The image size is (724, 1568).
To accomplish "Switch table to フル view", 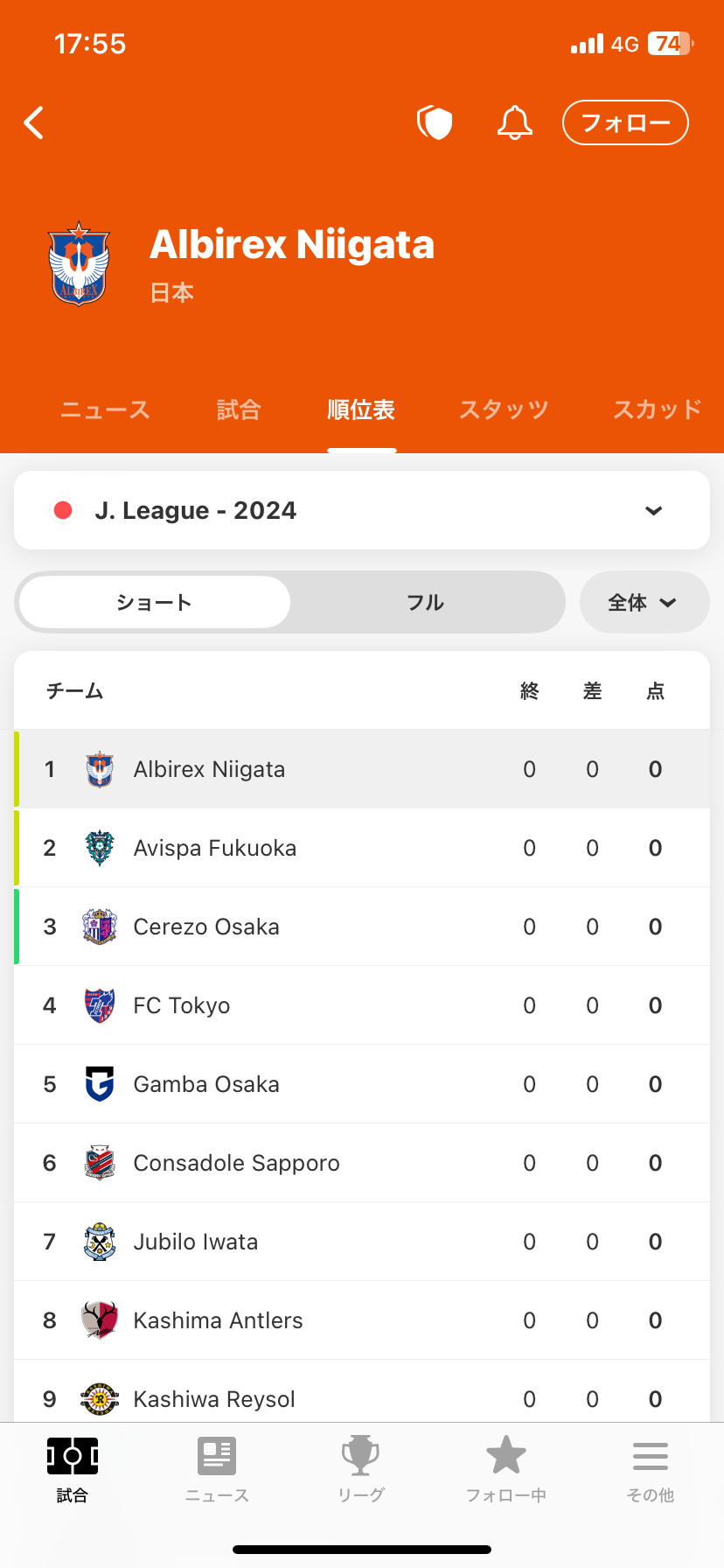I will 426,602.
